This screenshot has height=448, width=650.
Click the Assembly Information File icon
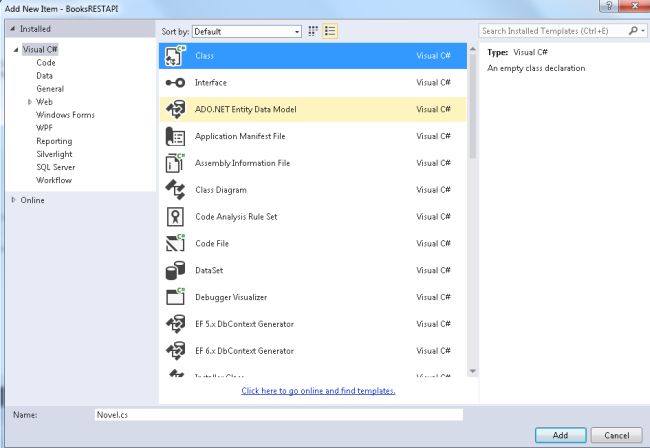[x=175, y=163]
